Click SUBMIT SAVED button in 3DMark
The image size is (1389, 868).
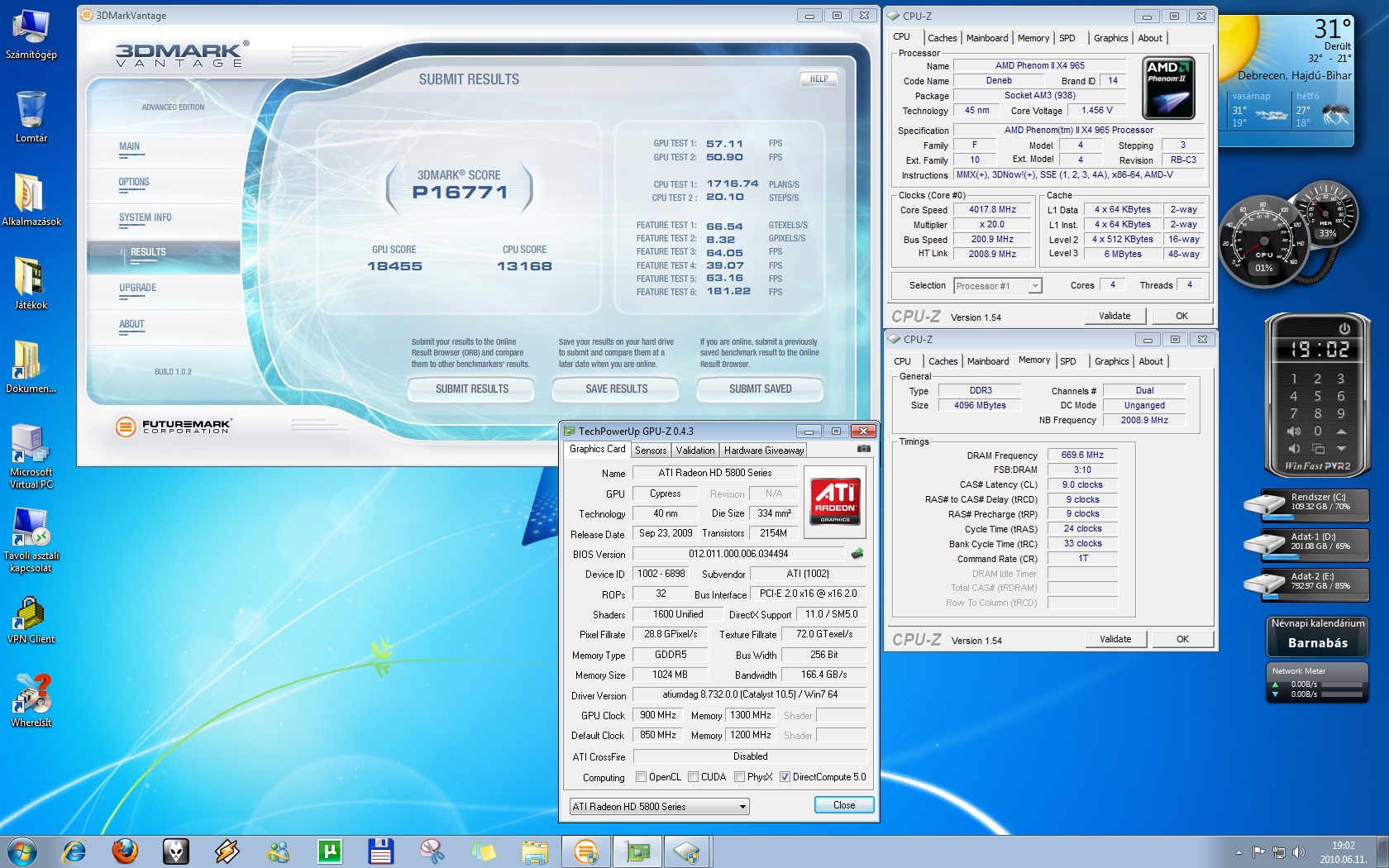click(760, 389)
